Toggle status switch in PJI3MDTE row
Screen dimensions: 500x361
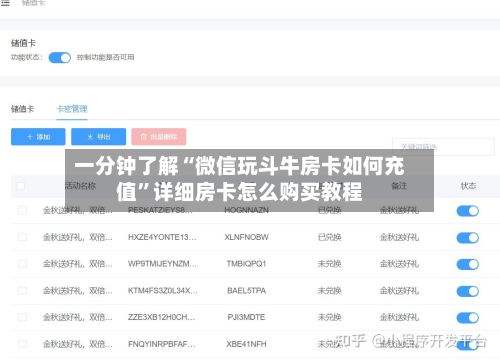[x=468, y=318]
